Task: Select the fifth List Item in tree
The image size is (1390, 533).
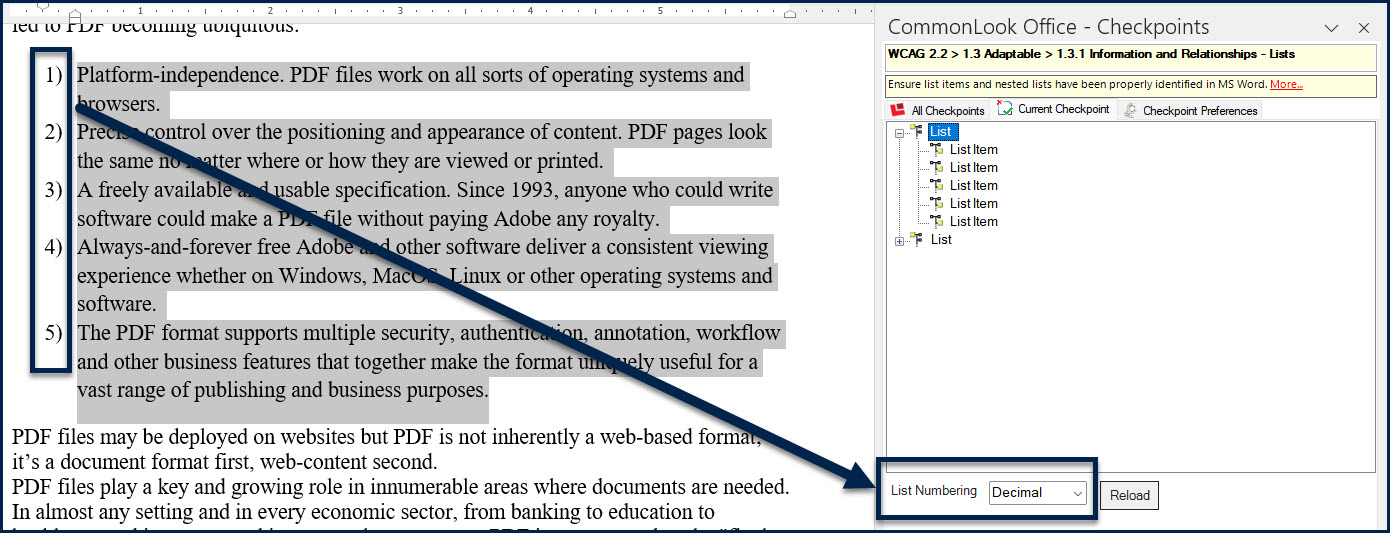Action: [973, 222]
